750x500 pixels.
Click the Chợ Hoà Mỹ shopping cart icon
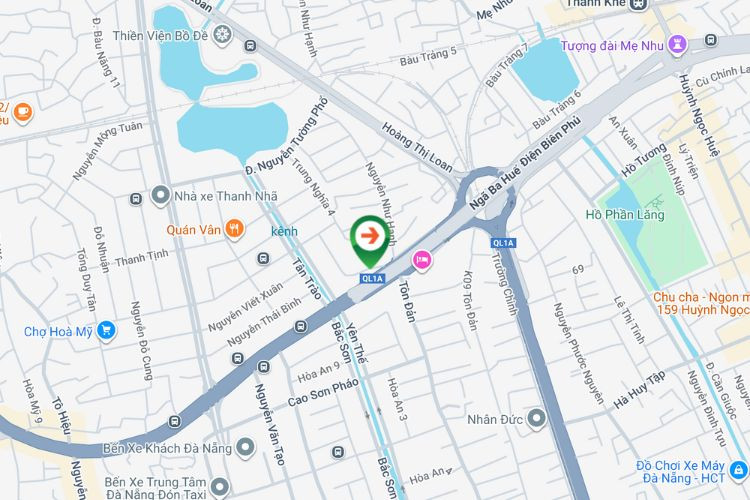[106, 331]
